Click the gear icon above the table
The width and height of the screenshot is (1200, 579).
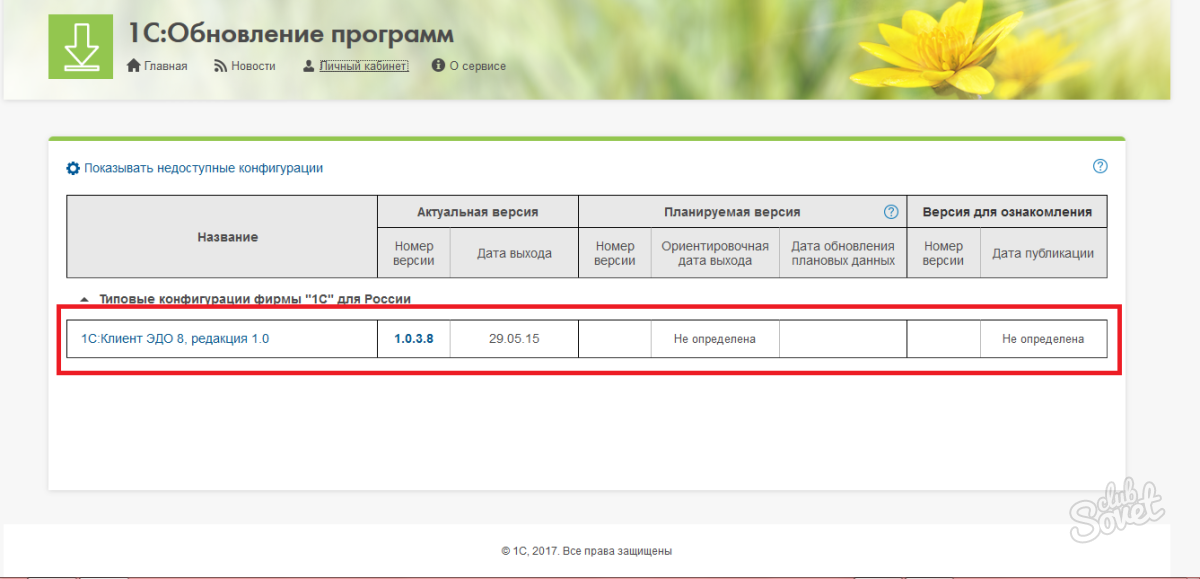[73, 168]
